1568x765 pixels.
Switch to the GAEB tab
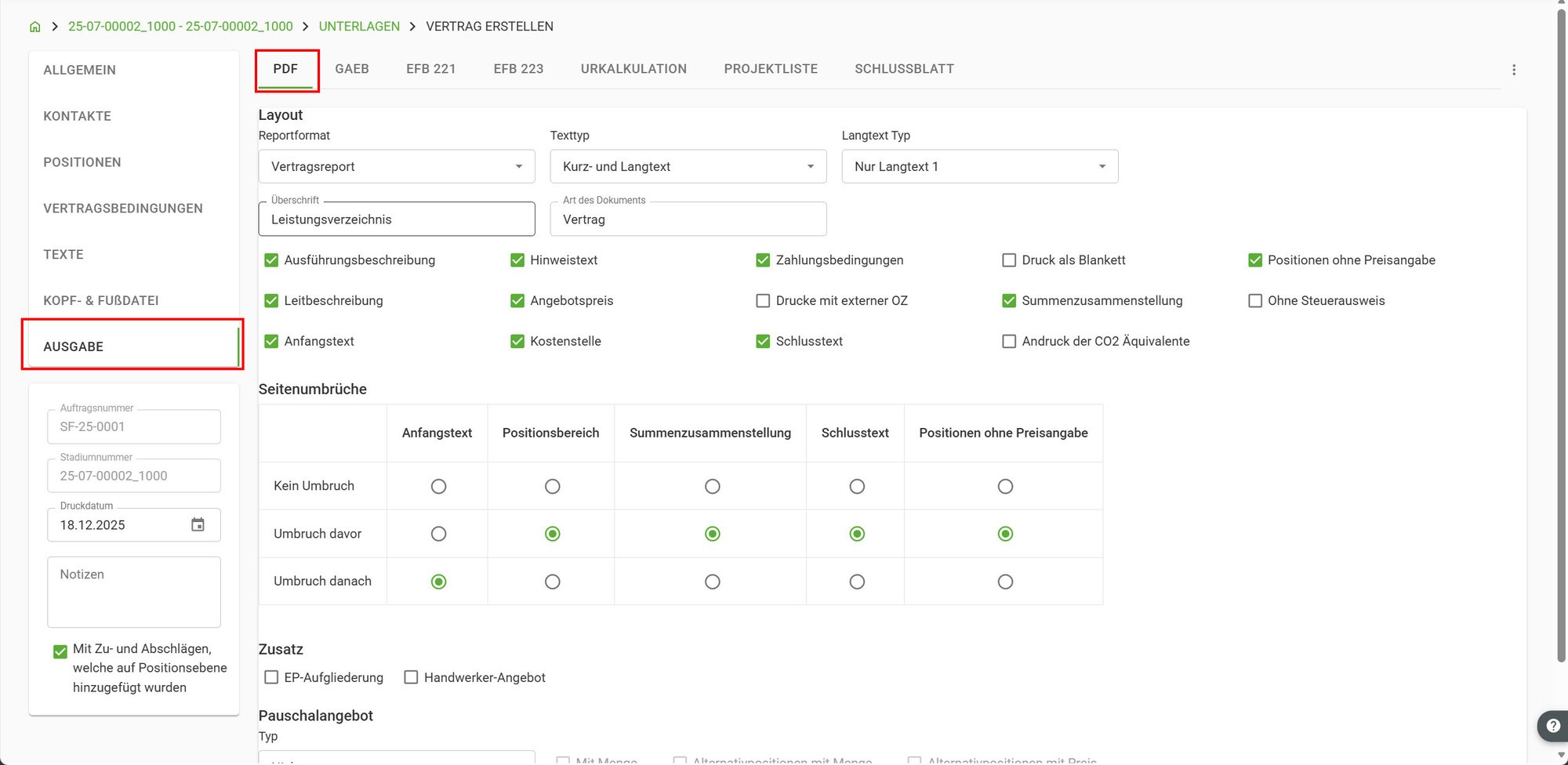coord(352,69)
